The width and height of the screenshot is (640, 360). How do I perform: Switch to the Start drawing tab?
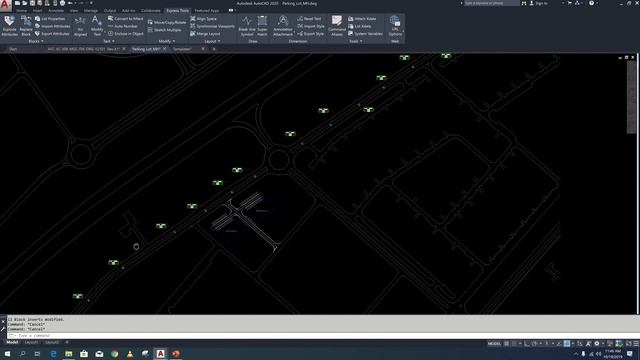(x=13, y=49)
